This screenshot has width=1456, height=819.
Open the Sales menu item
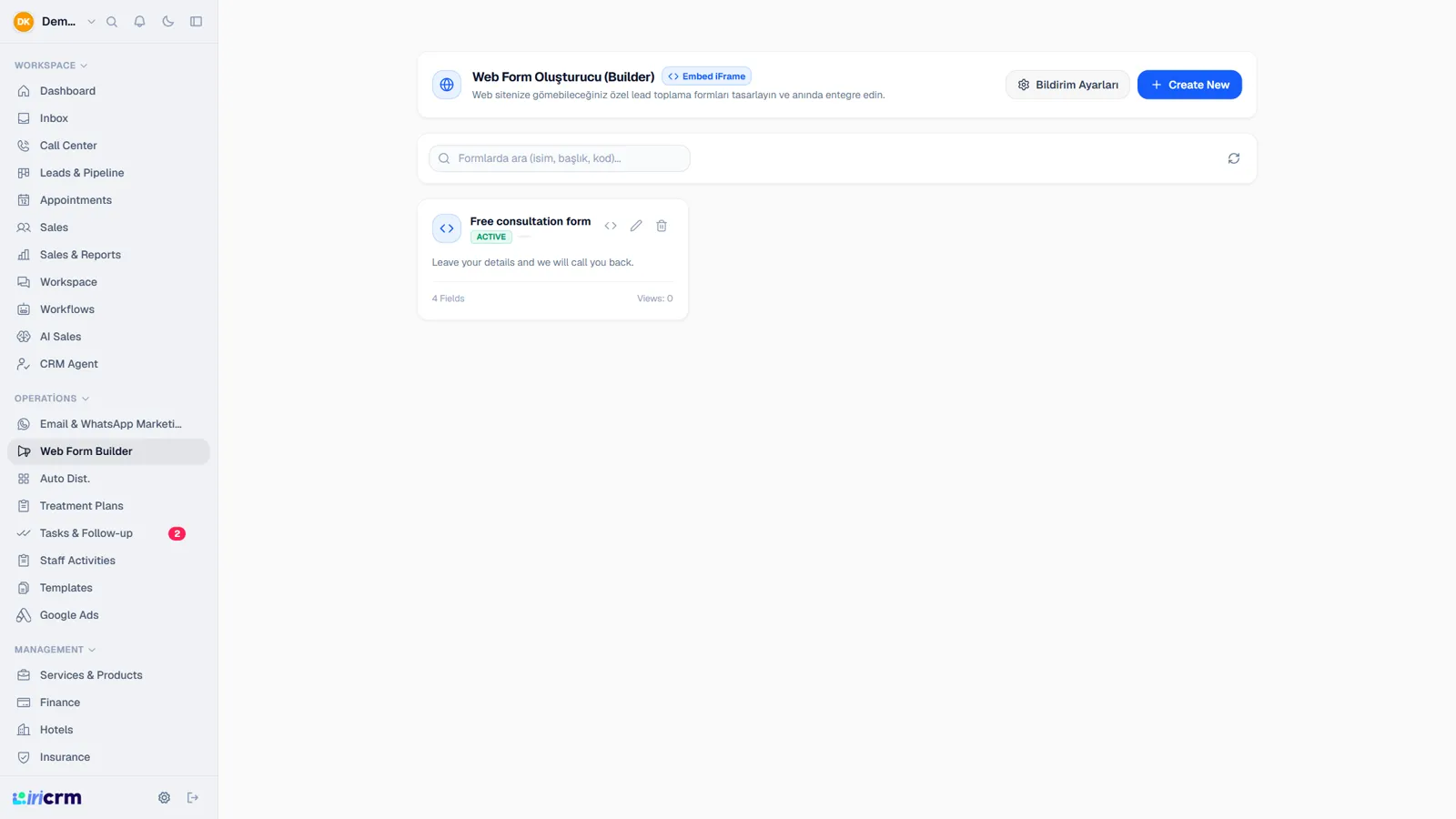pos(108,227)
